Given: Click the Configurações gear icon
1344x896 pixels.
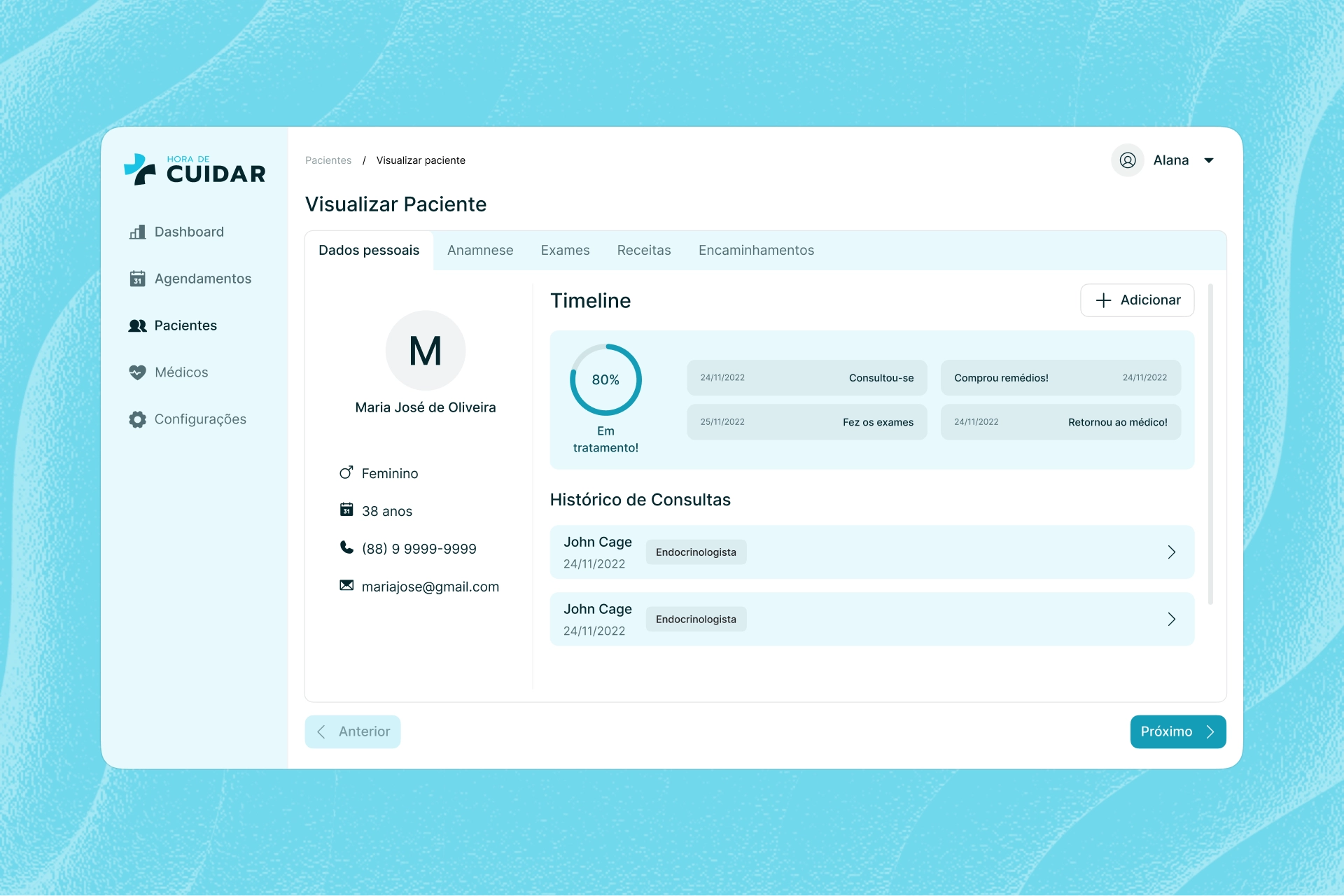Looking at the screenshot, I should (137, 419).
